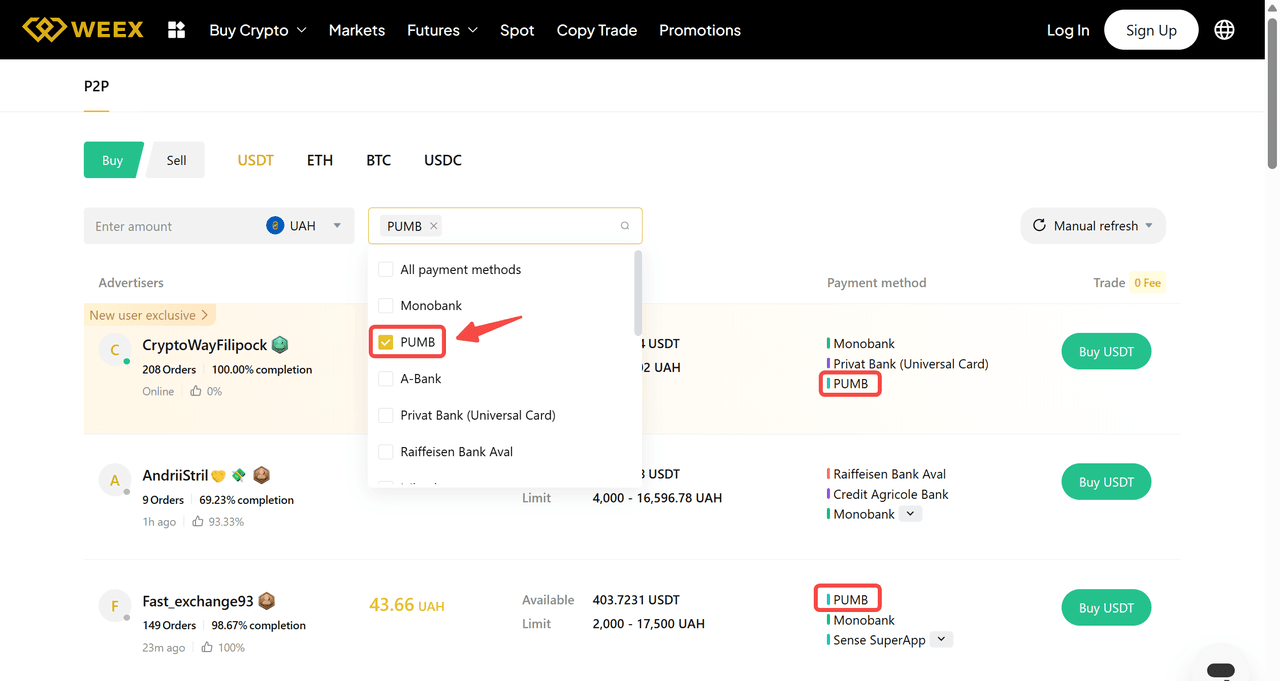Viewport: 1280px width, 681px height.
Task: Click the globe language icon
Action: pyautogui.click(x=1224, y=30)
